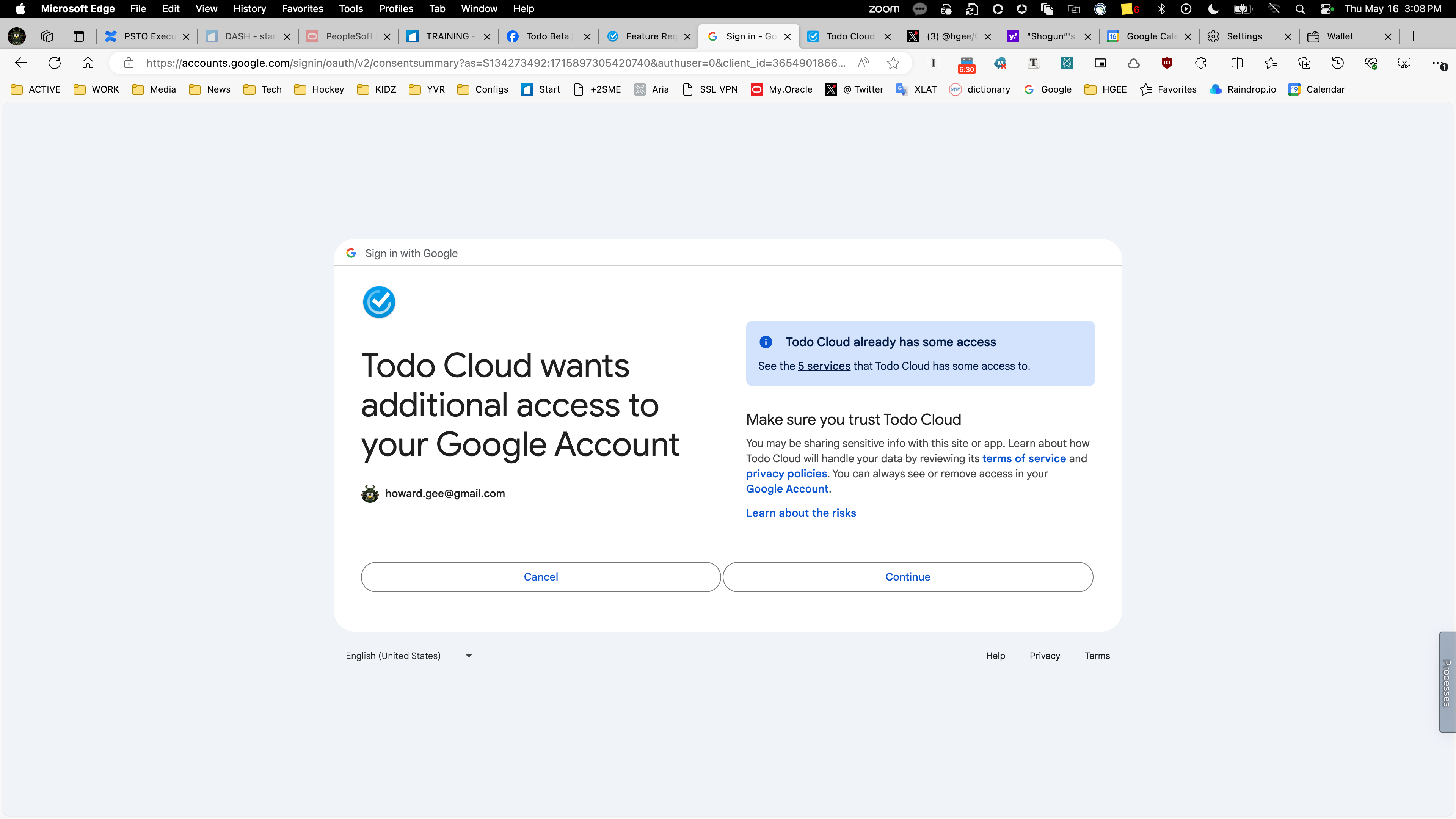
Task: Open browser History clock icon
Action: 1337,63
